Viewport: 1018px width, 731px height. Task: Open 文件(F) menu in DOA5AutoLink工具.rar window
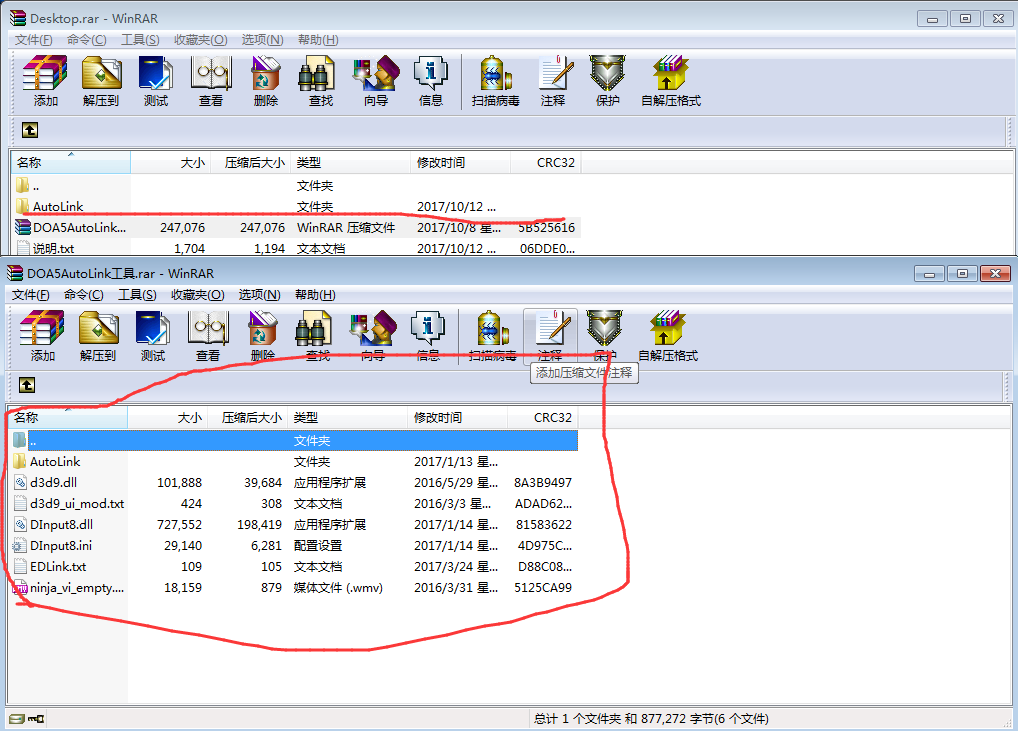tap(31, 295)
